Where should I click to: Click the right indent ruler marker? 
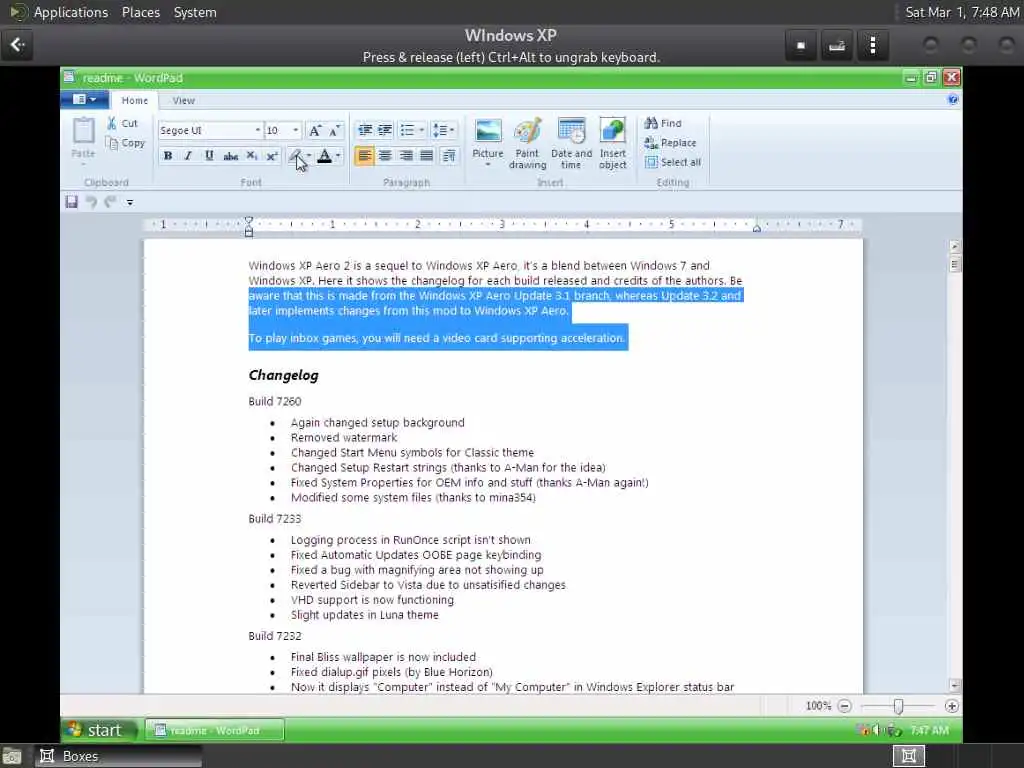click(x=756, y=228)
